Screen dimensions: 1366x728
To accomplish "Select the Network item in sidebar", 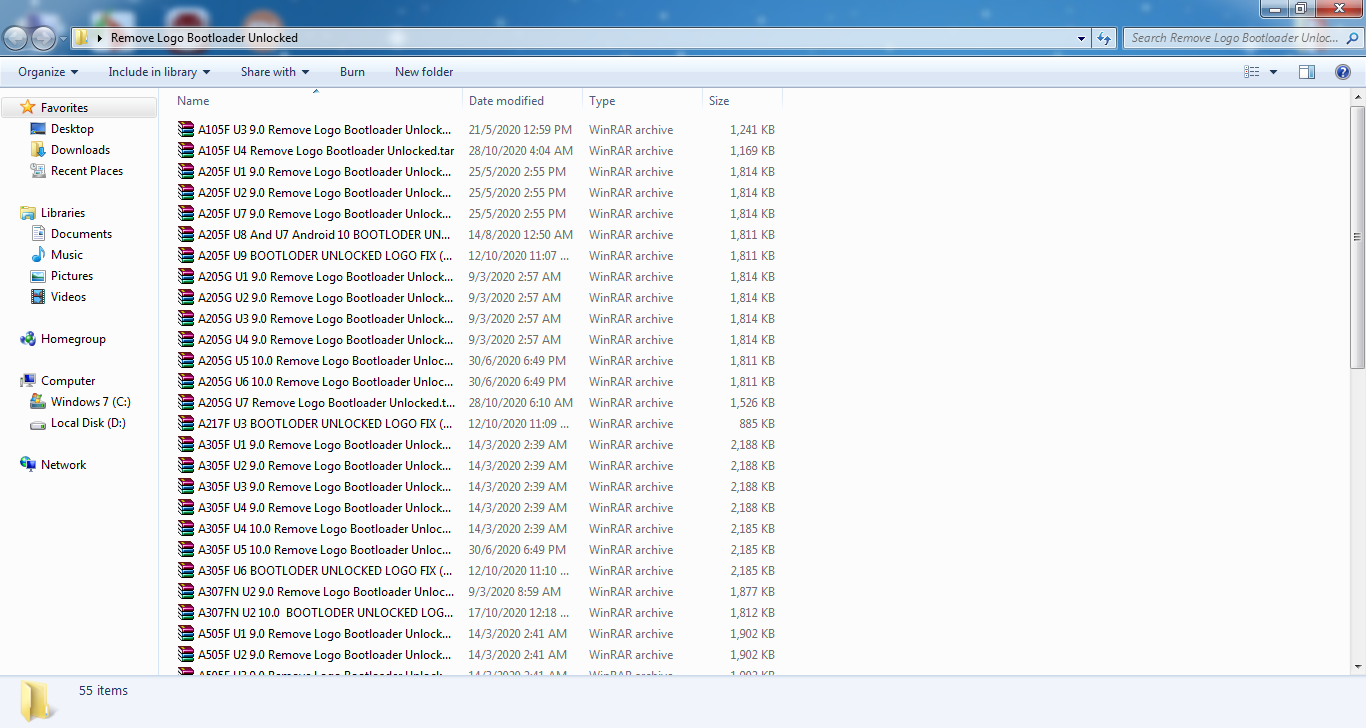I will [x=62, y=464].
